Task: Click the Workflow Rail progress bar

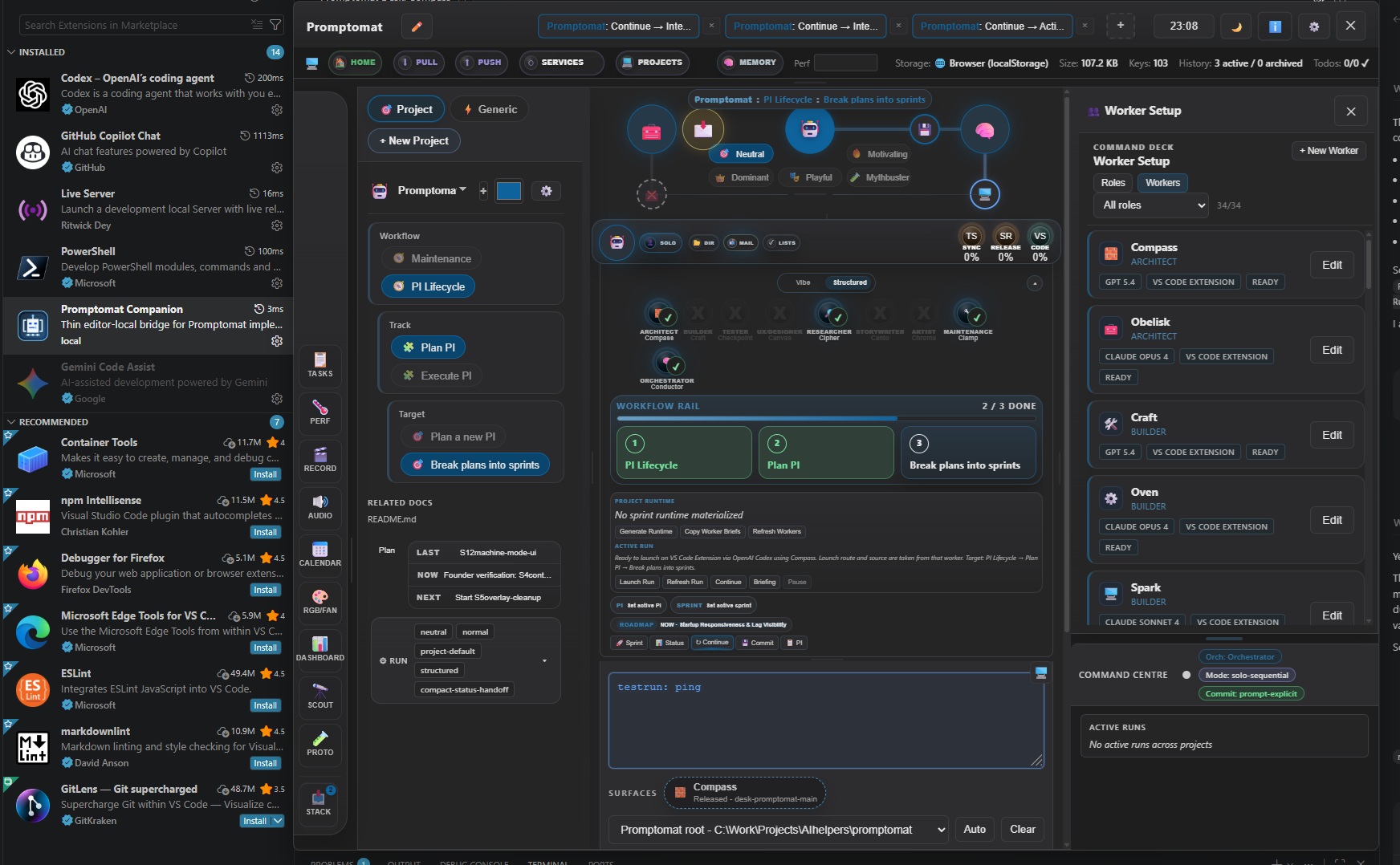Action: coord(826,419)
